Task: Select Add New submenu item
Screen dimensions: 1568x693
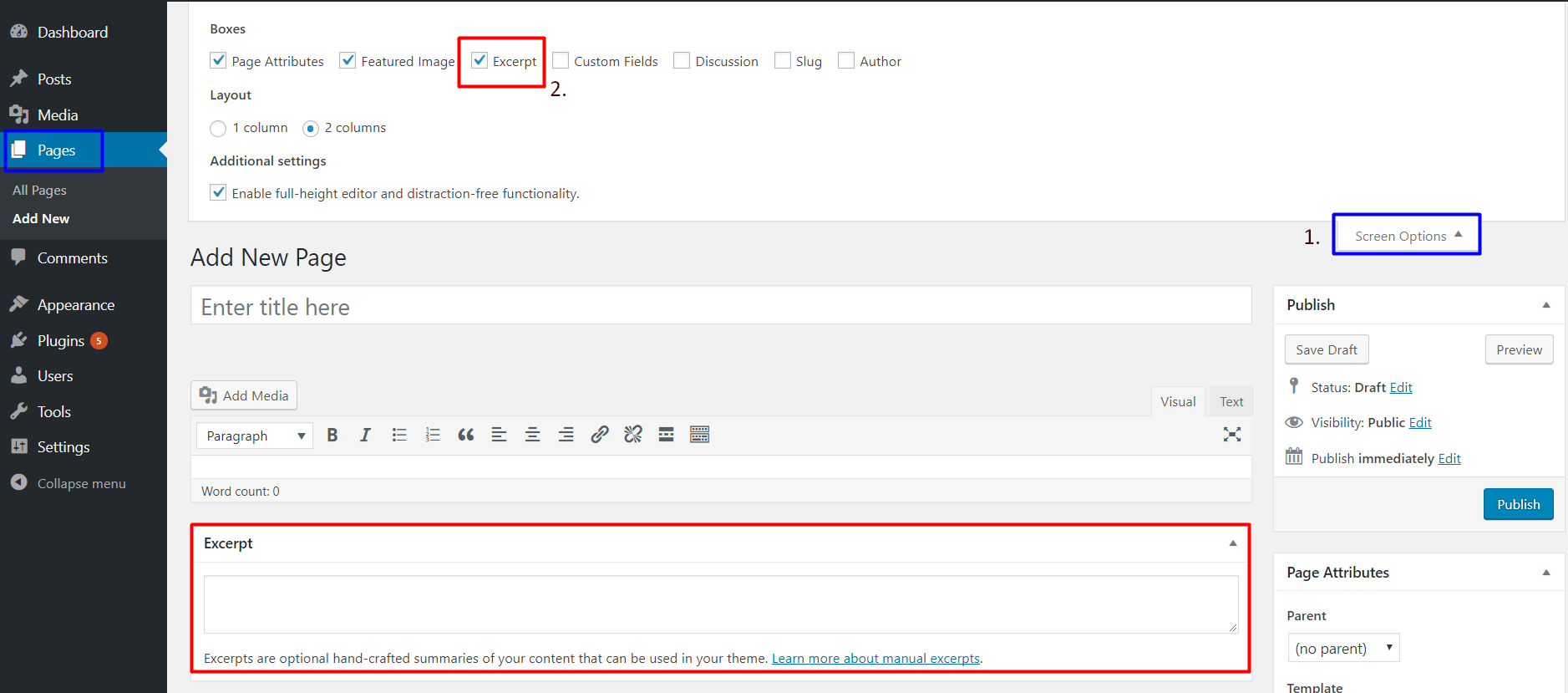Action: pyautogui.click(x=41, y=218)
